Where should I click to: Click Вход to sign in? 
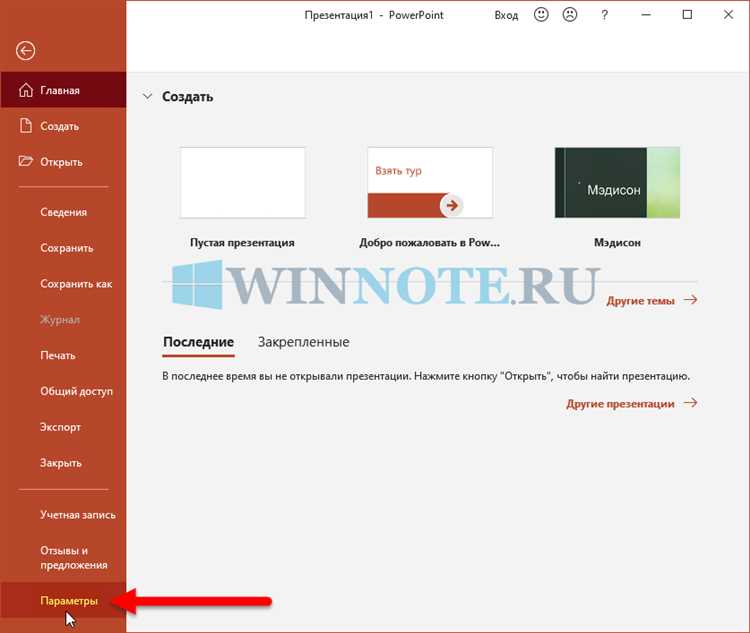506,15
